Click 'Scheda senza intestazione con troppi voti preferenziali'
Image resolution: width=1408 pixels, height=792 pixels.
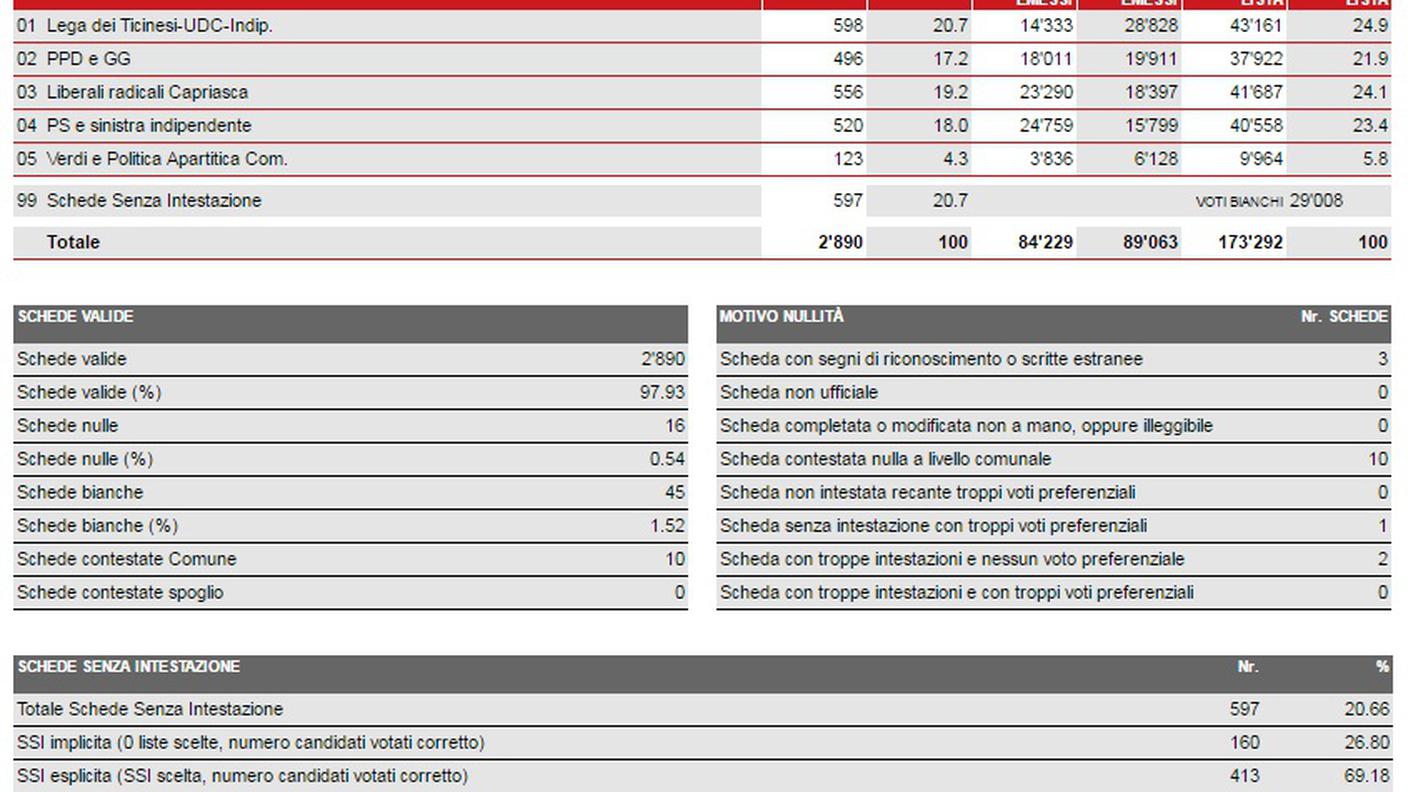[x=934, y=526]
